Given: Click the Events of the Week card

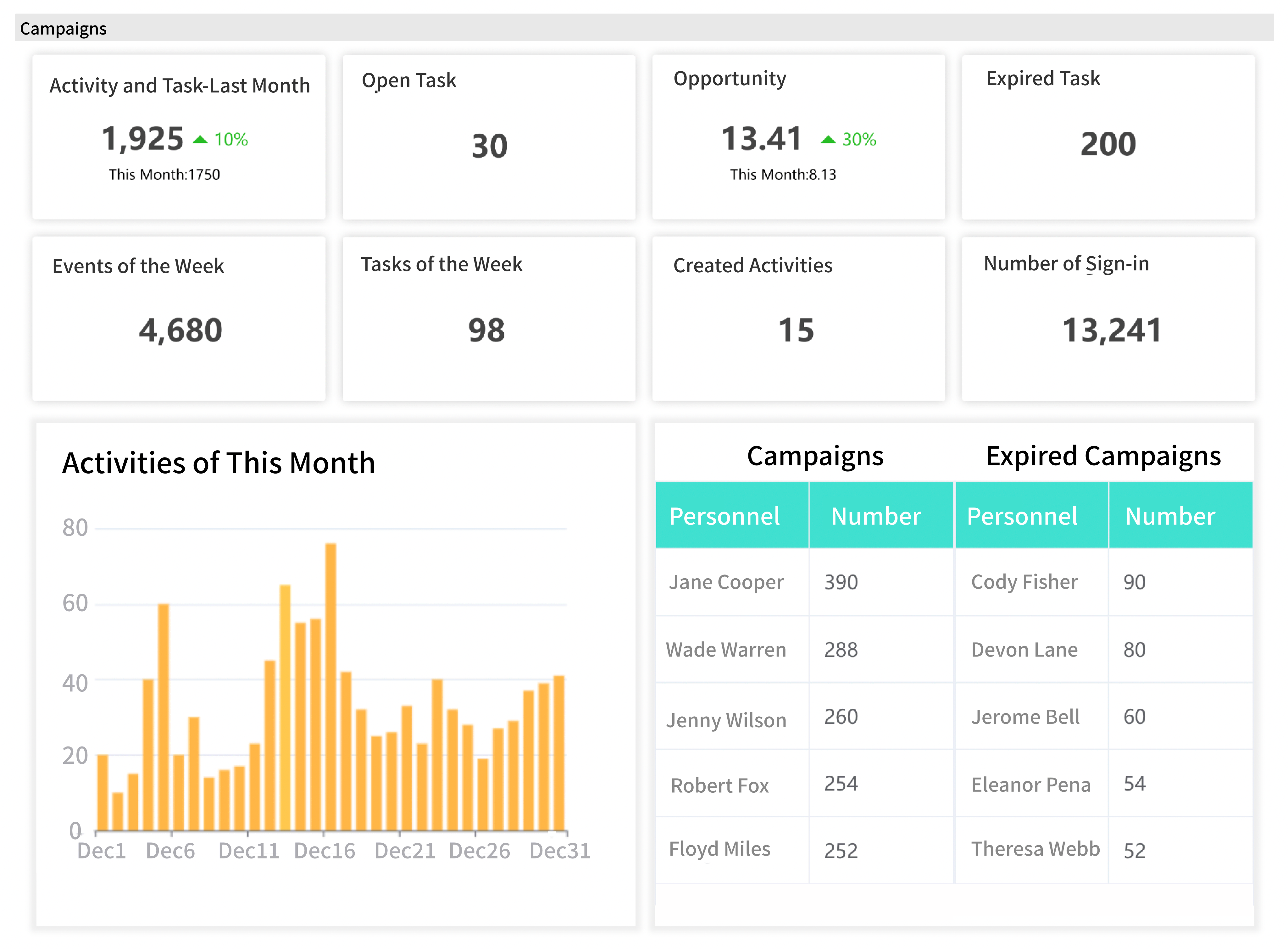Looking at the screenshot, I should pos(179,319).
